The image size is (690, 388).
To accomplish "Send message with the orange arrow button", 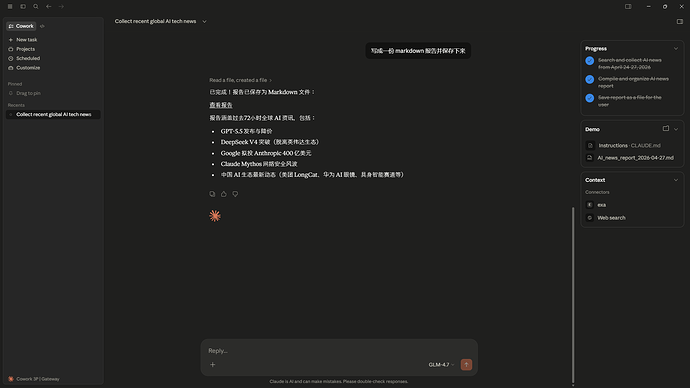I will (x=466, y=365).
